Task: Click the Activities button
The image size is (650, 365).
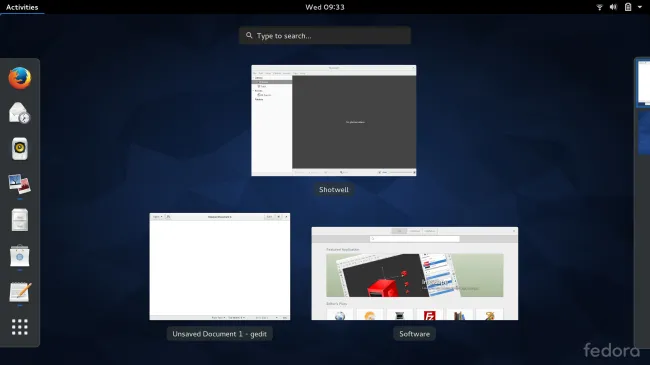Action: [x=22, y=7]
